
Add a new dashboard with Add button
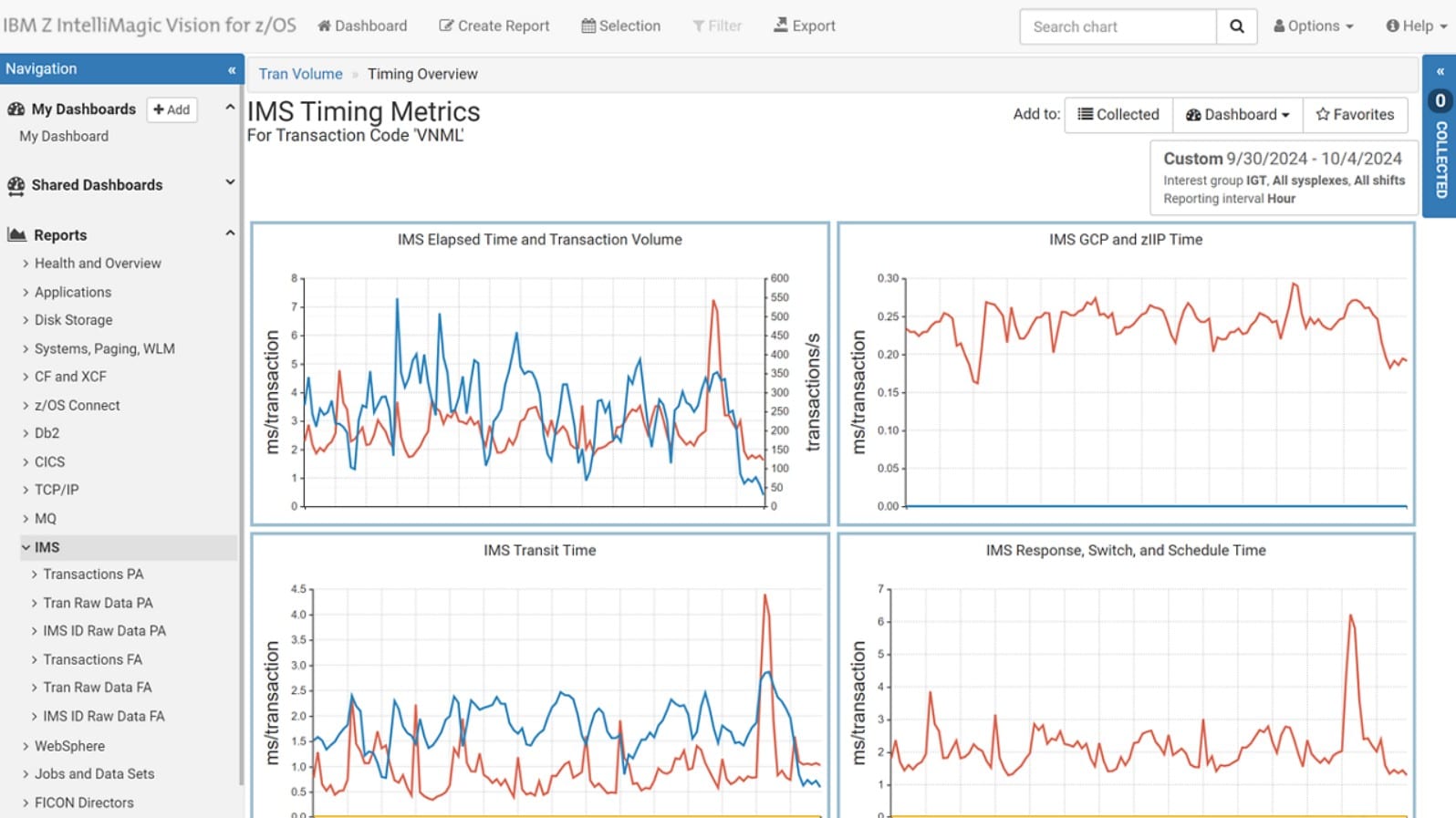pyautogui.click(x=172, y=109)
